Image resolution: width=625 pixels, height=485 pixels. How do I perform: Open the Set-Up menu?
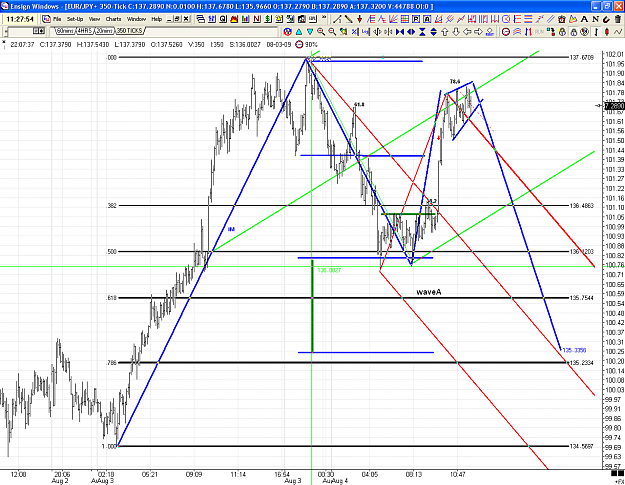click(75, 19)
